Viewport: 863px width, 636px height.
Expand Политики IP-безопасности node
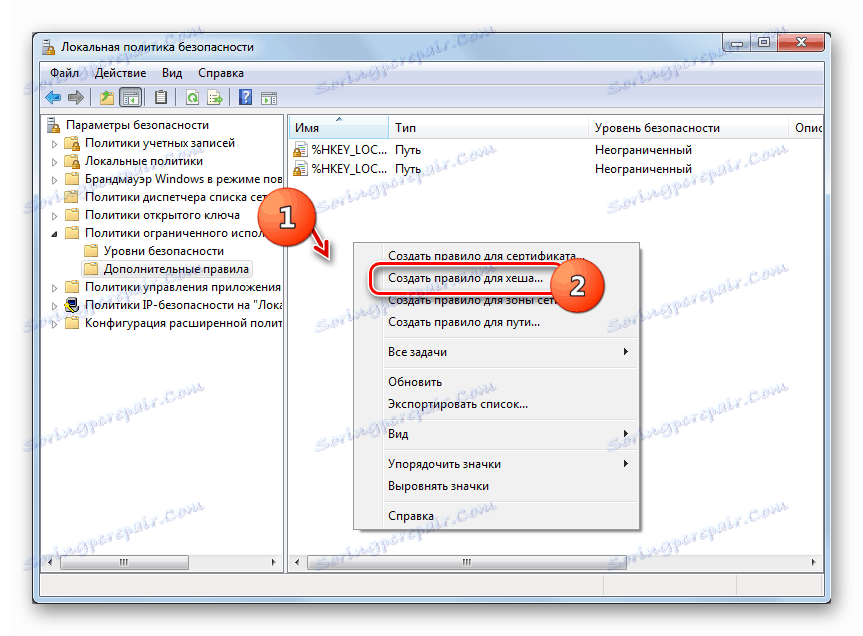(x=54, y=306)
